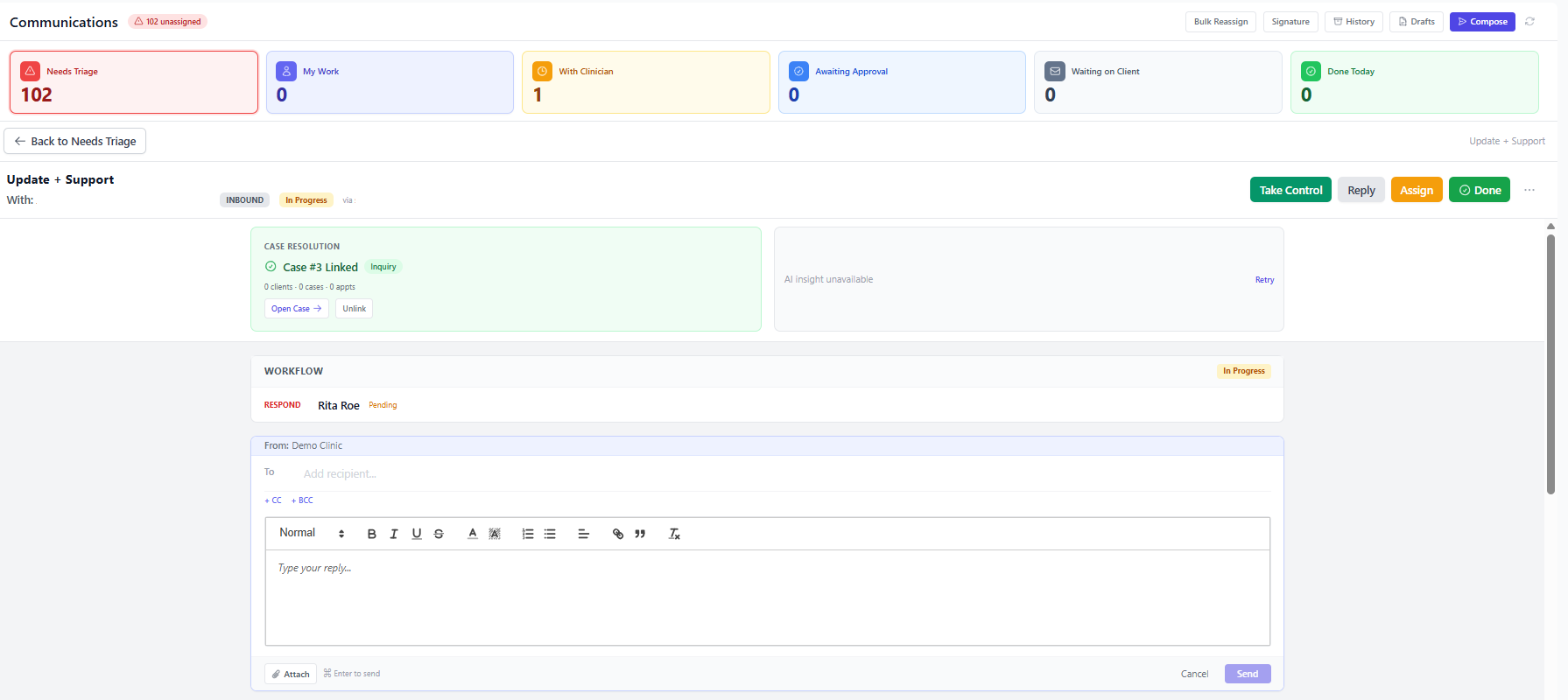Insert a numbered list in reply
The image size is (1568, 700).
pos(528,534)
